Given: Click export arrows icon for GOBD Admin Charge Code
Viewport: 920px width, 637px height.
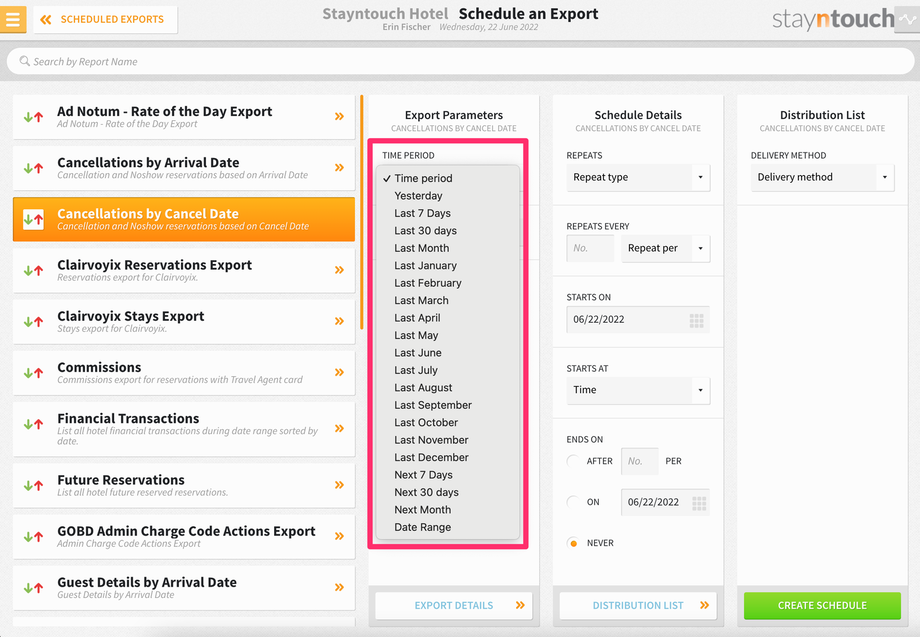Looking at the screenshot, I should (33, 536).
